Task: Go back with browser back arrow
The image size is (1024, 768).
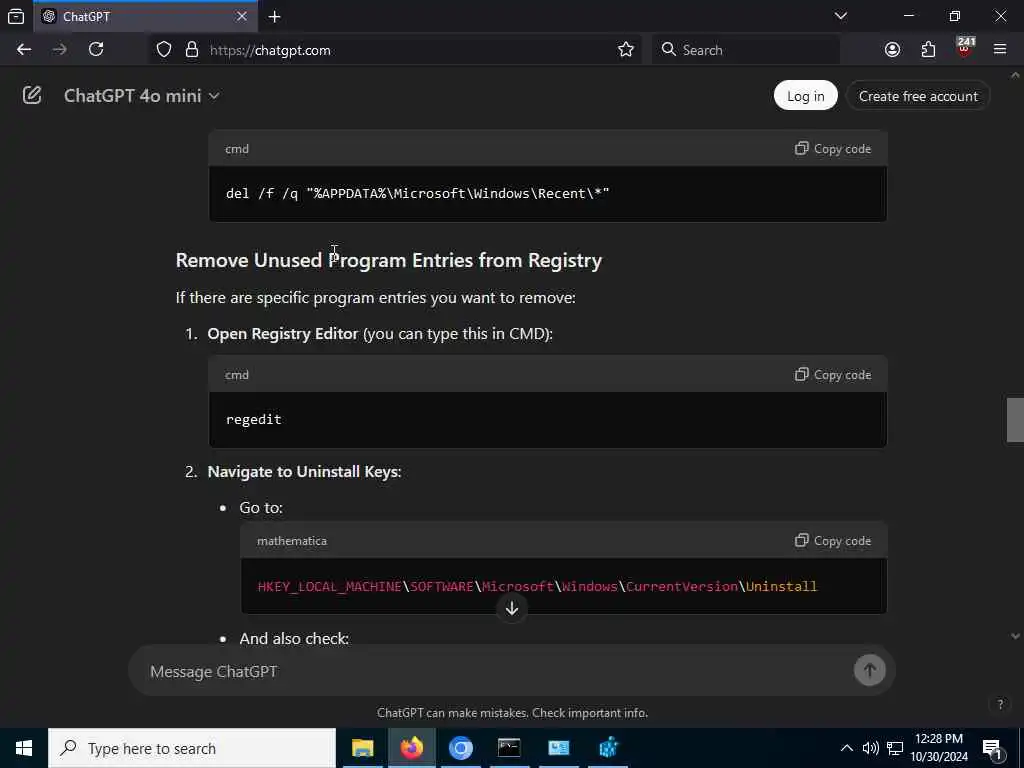Action: pos(24,50)
